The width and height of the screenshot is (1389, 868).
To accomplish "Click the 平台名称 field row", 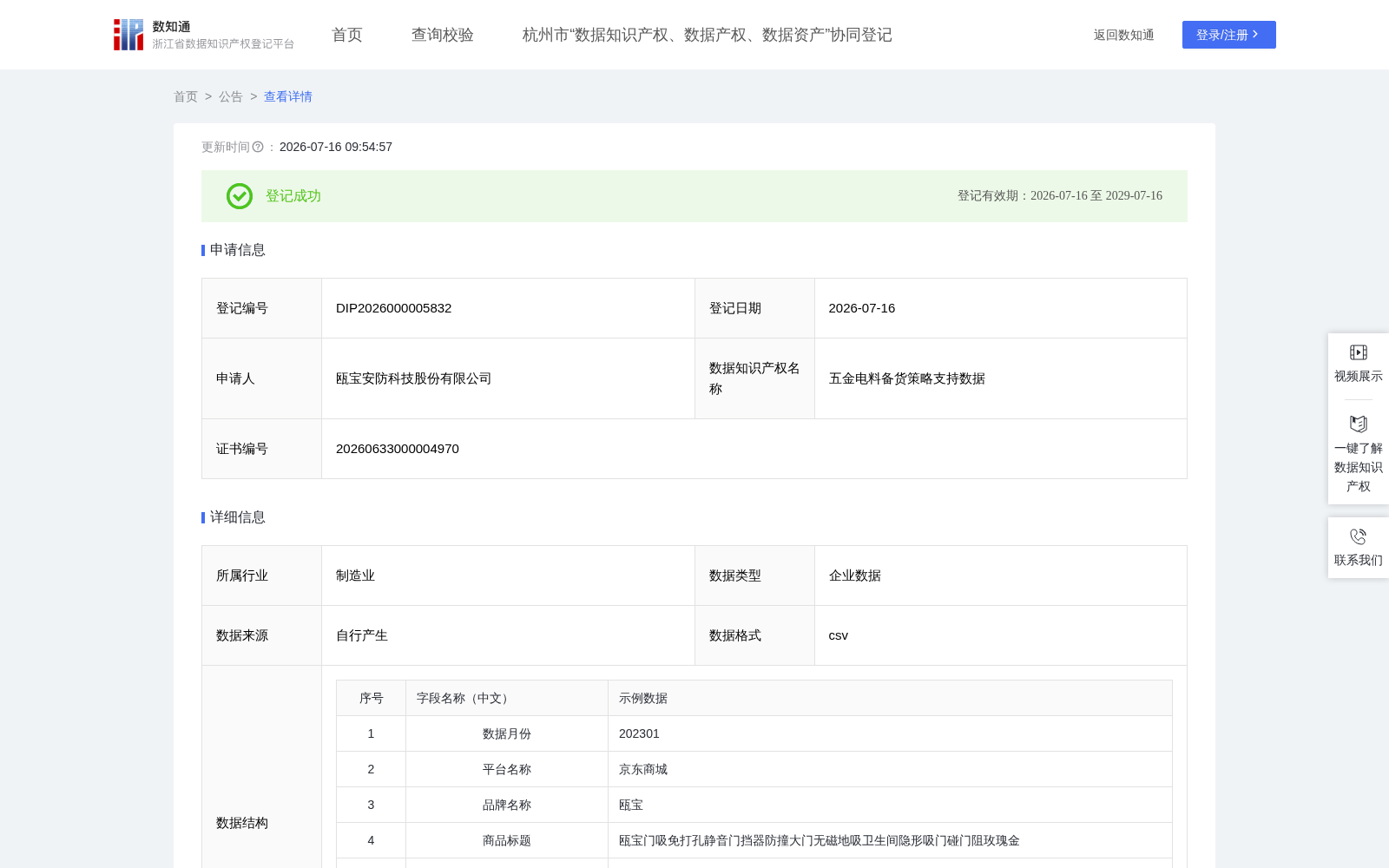I will click(754, 769).
